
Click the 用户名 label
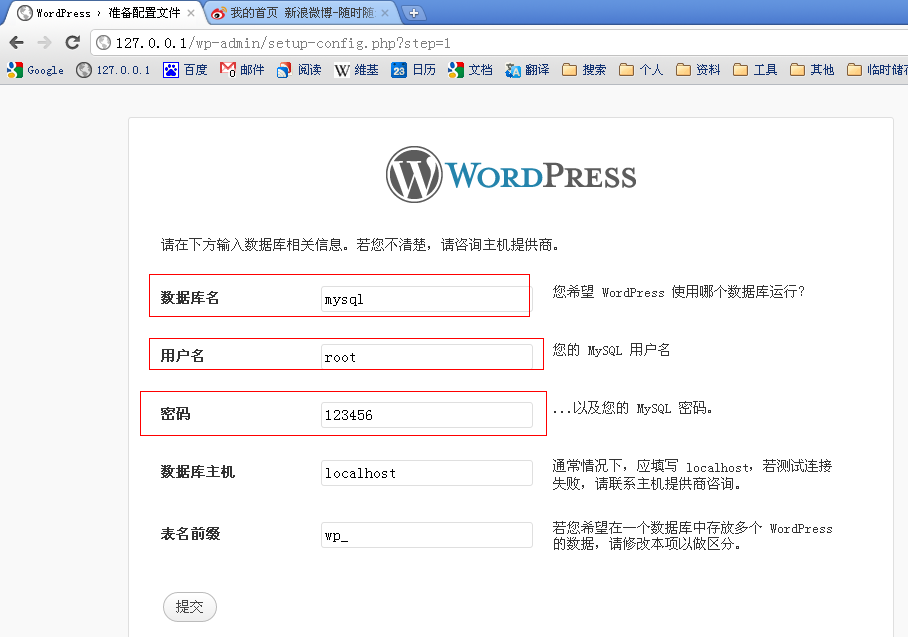pyautogui.click(x=182, y=356)
